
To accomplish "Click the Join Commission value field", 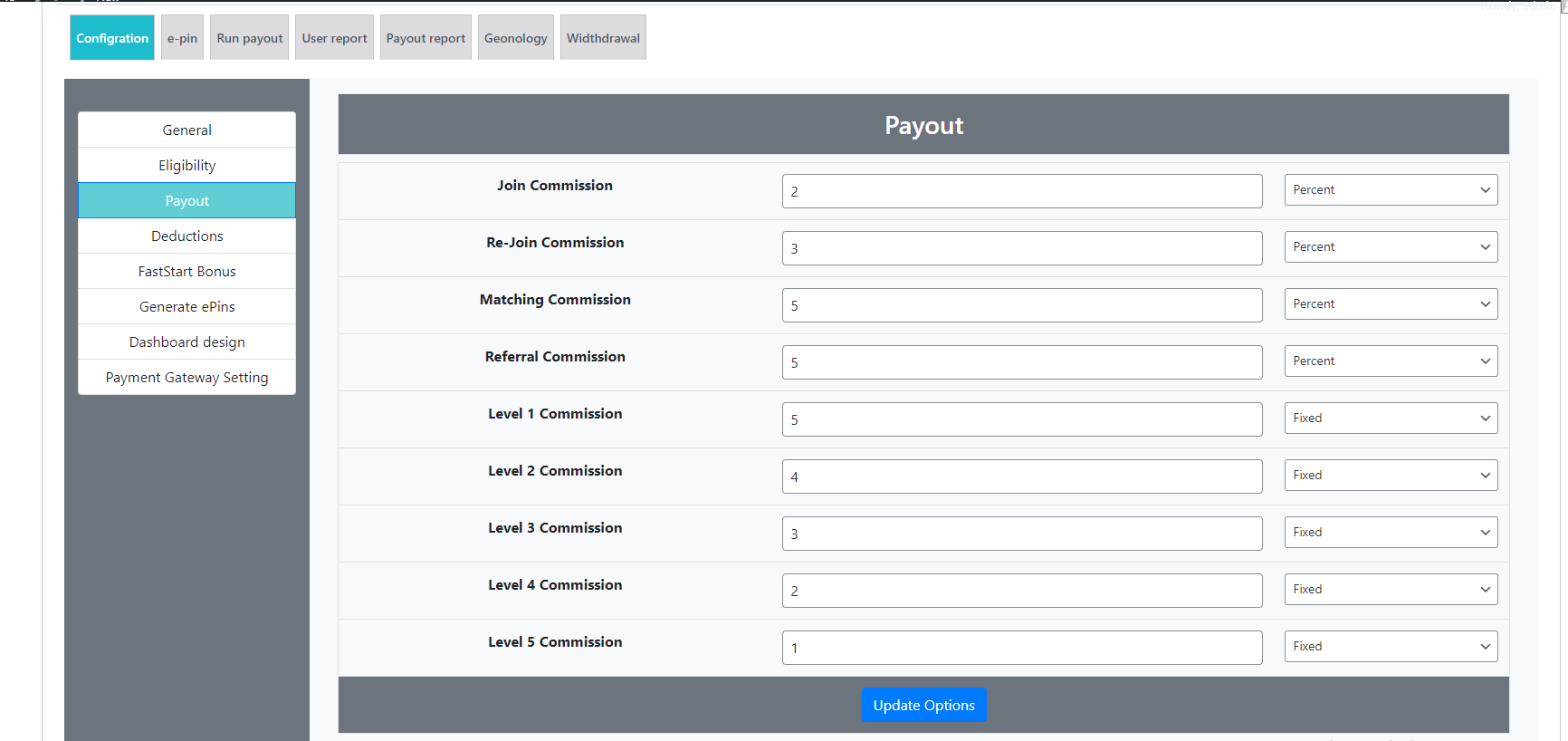I will tap(1021, 191).
